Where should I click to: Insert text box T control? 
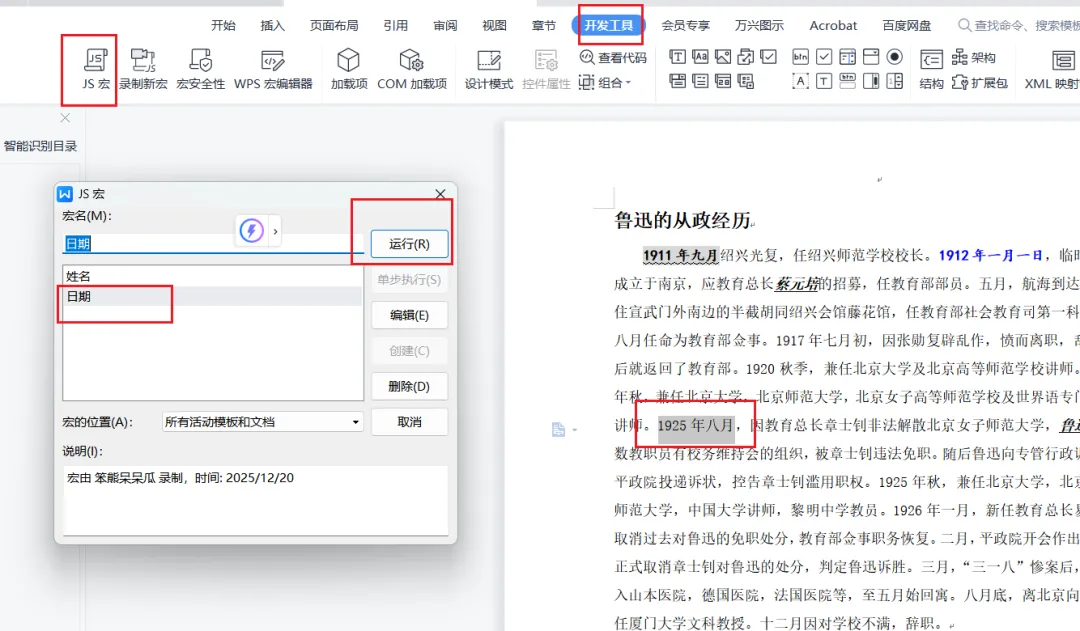pyautogui.click(x=824, y=81)
